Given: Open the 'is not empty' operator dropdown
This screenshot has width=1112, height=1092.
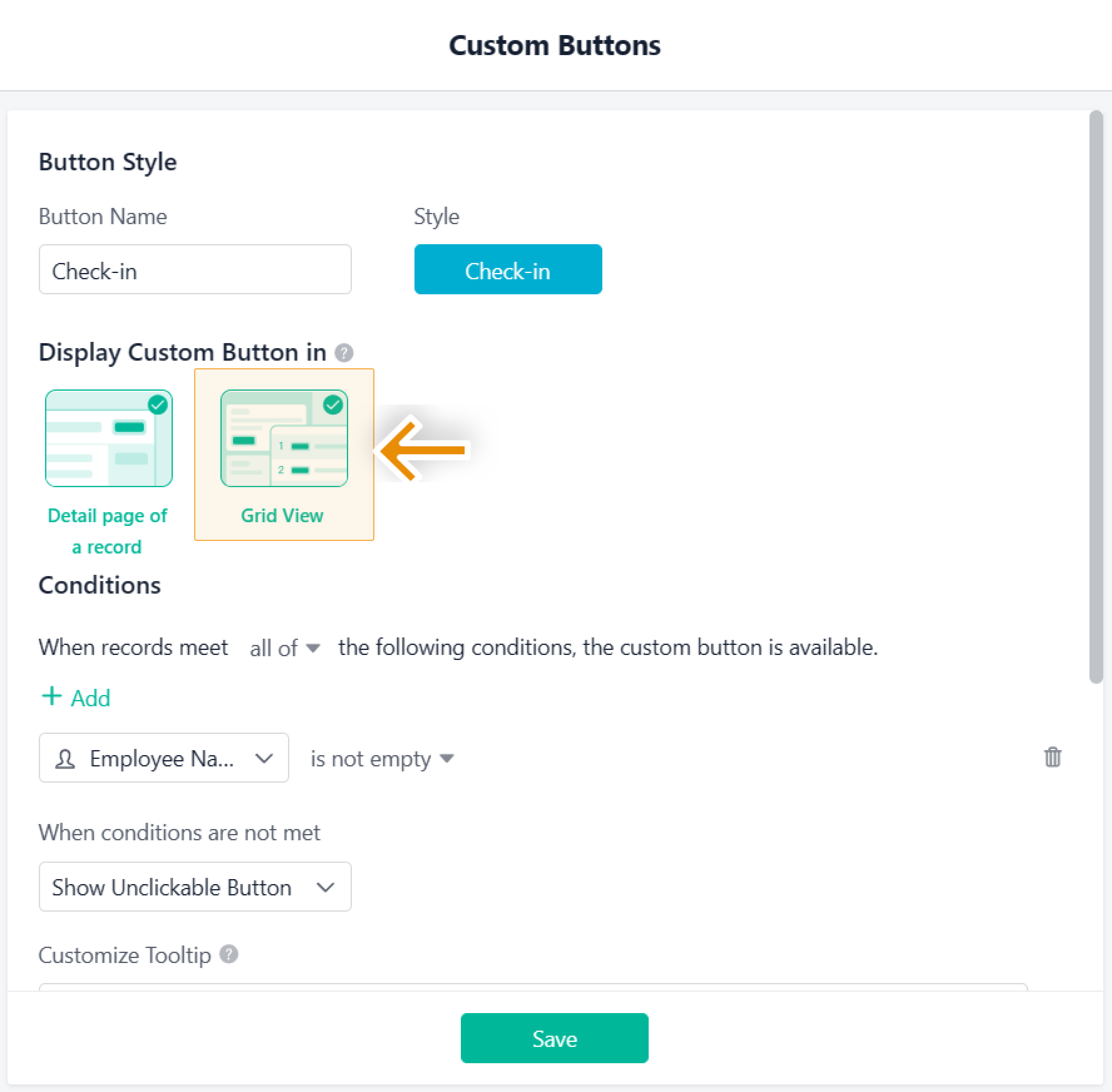Looking at the screenshot, I should [381, 759].
